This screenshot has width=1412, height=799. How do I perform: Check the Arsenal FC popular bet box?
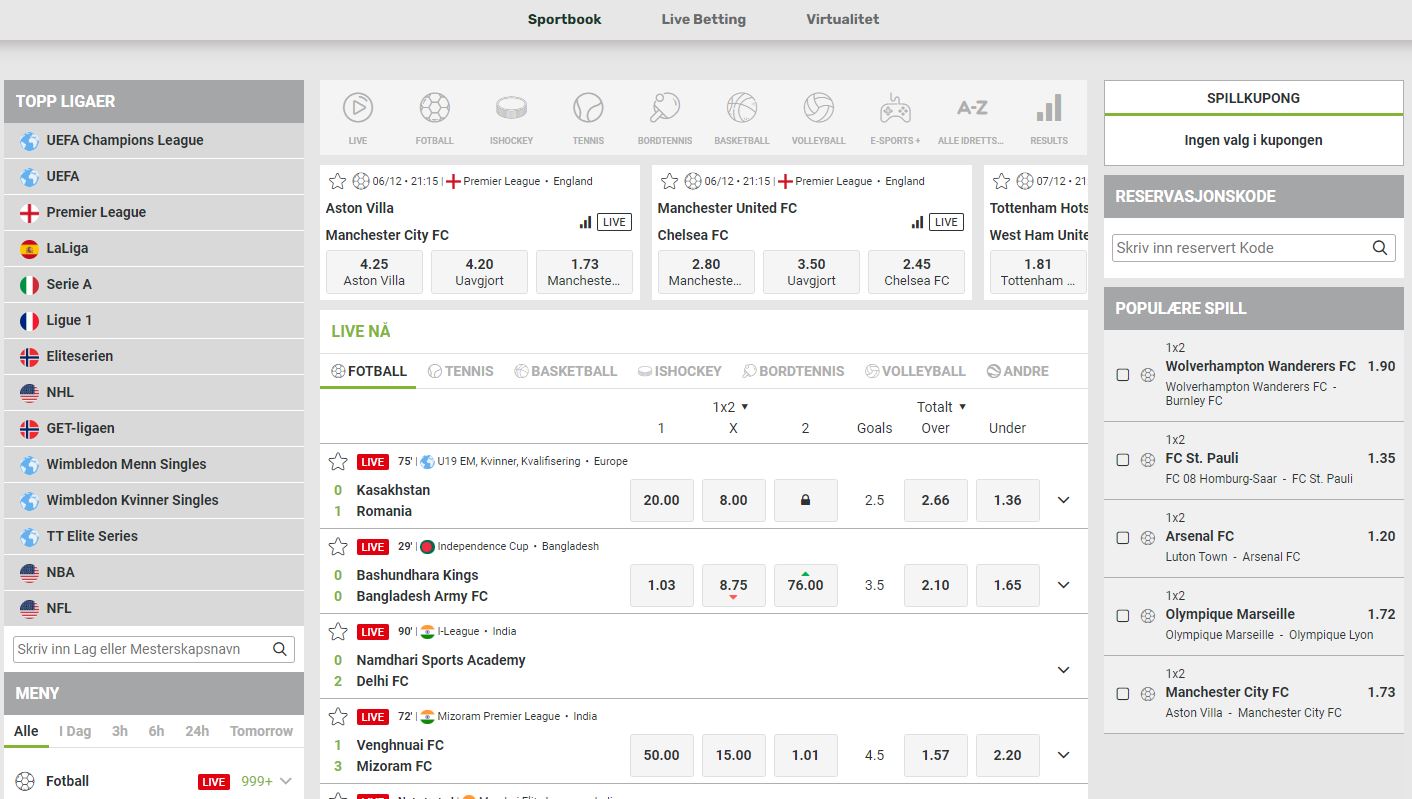click(x=1123, y=538)
